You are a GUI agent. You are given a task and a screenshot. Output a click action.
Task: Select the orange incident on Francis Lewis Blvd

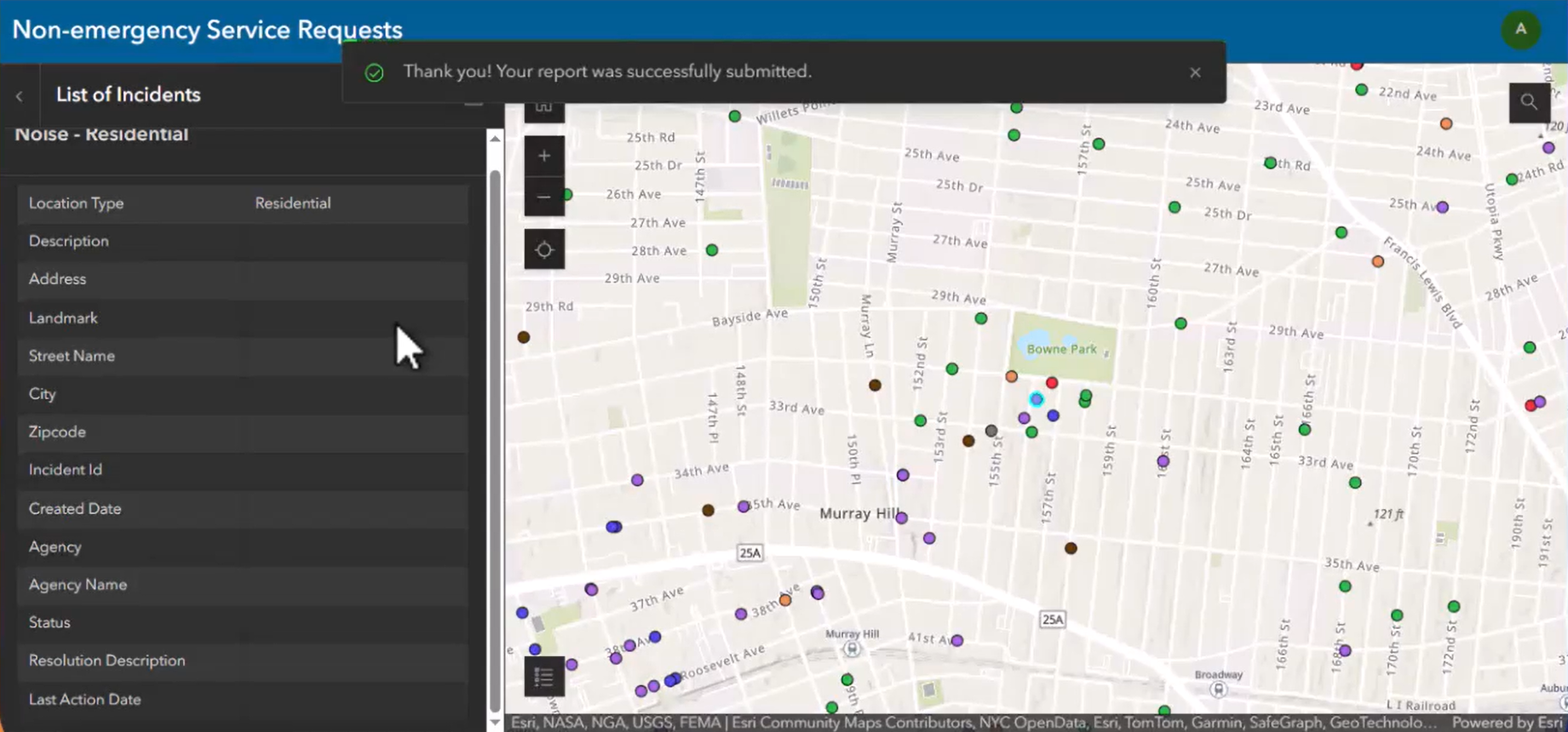[x=1378, y=261]
